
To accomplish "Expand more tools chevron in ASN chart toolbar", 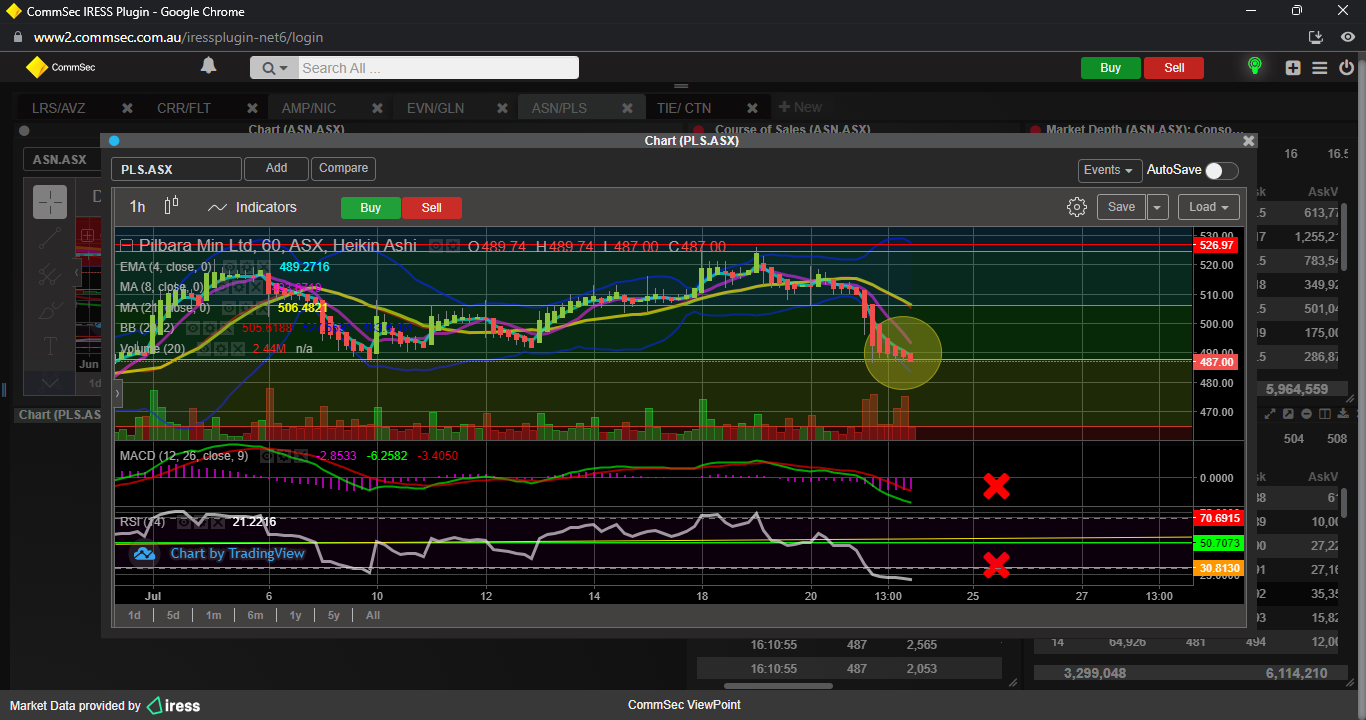I will click(50, 382).
